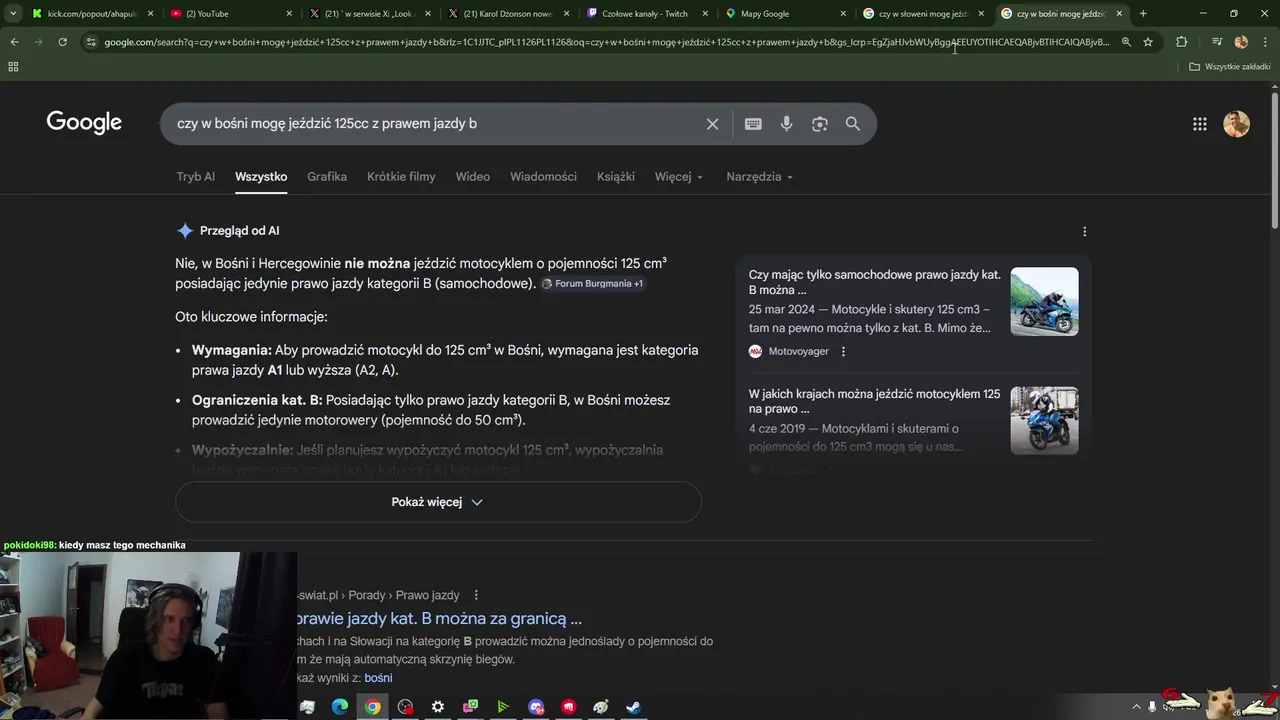Clear the search query with the X icon
Image resolution: width=1280 pixels, height=720 pixels.
[712, 124]
